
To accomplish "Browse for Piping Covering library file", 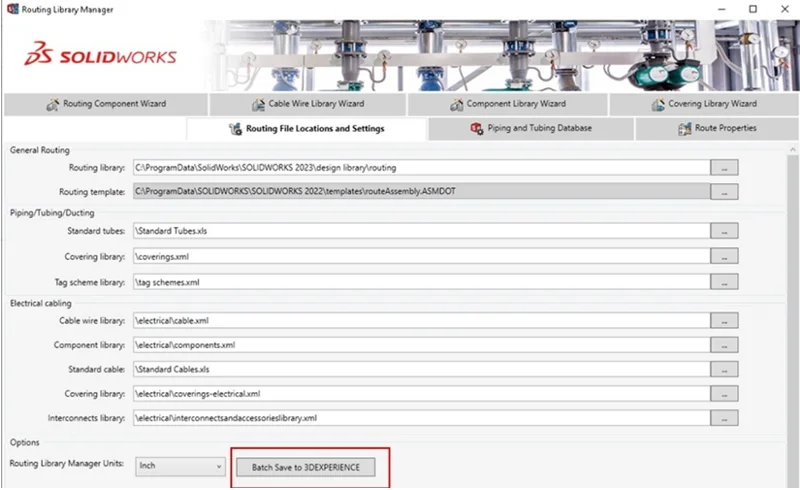I will [724, 256].
